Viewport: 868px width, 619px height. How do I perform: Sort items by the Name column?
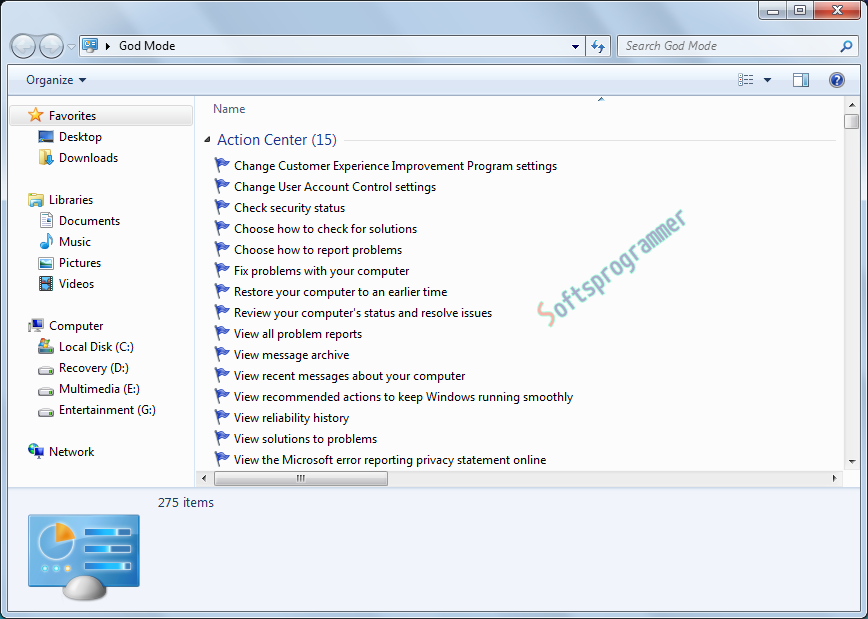coord(229,108)
